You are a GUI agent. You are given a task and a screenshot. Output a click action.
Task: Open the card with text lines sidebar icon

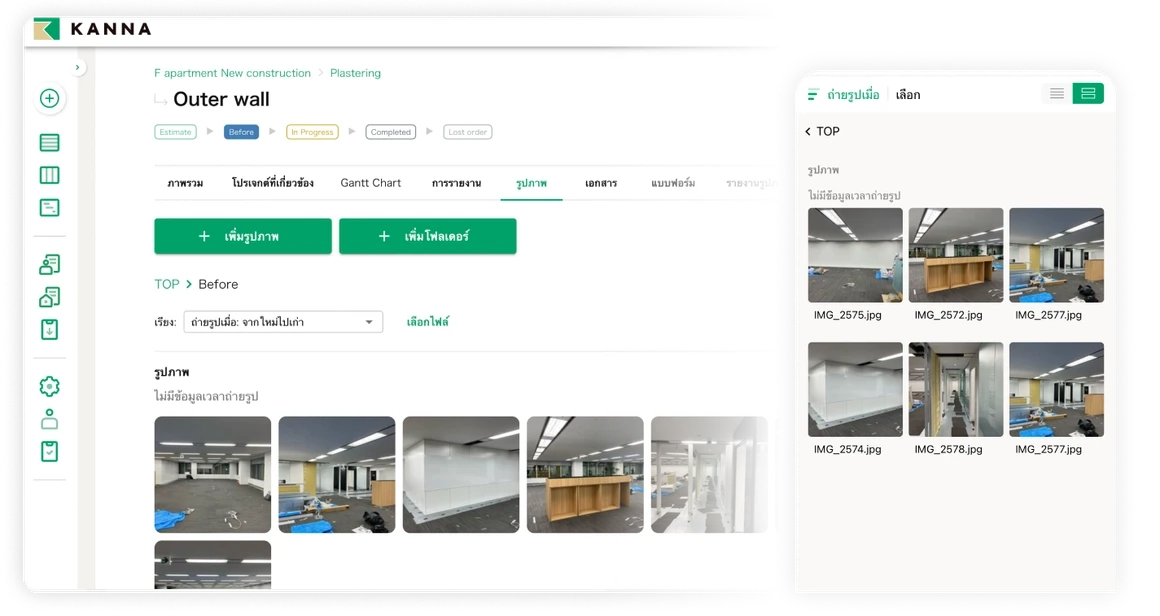coord(50,208)
